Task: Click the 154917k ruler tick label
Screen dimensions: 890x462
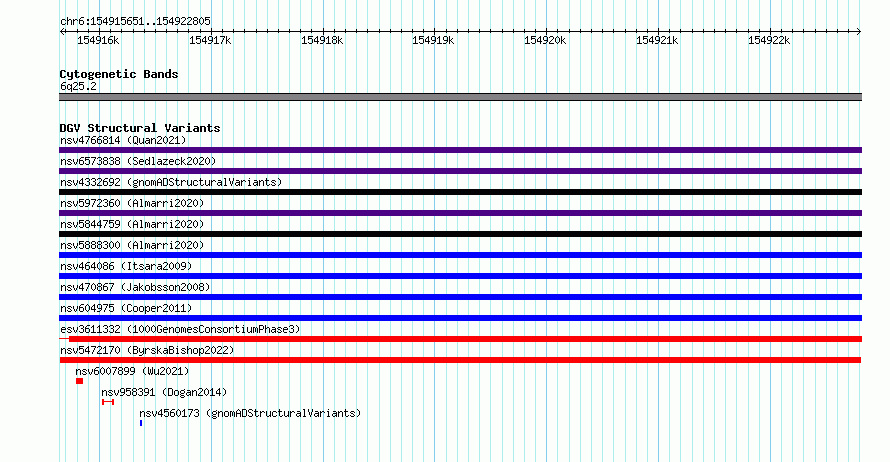Action: tap(210, 40)
